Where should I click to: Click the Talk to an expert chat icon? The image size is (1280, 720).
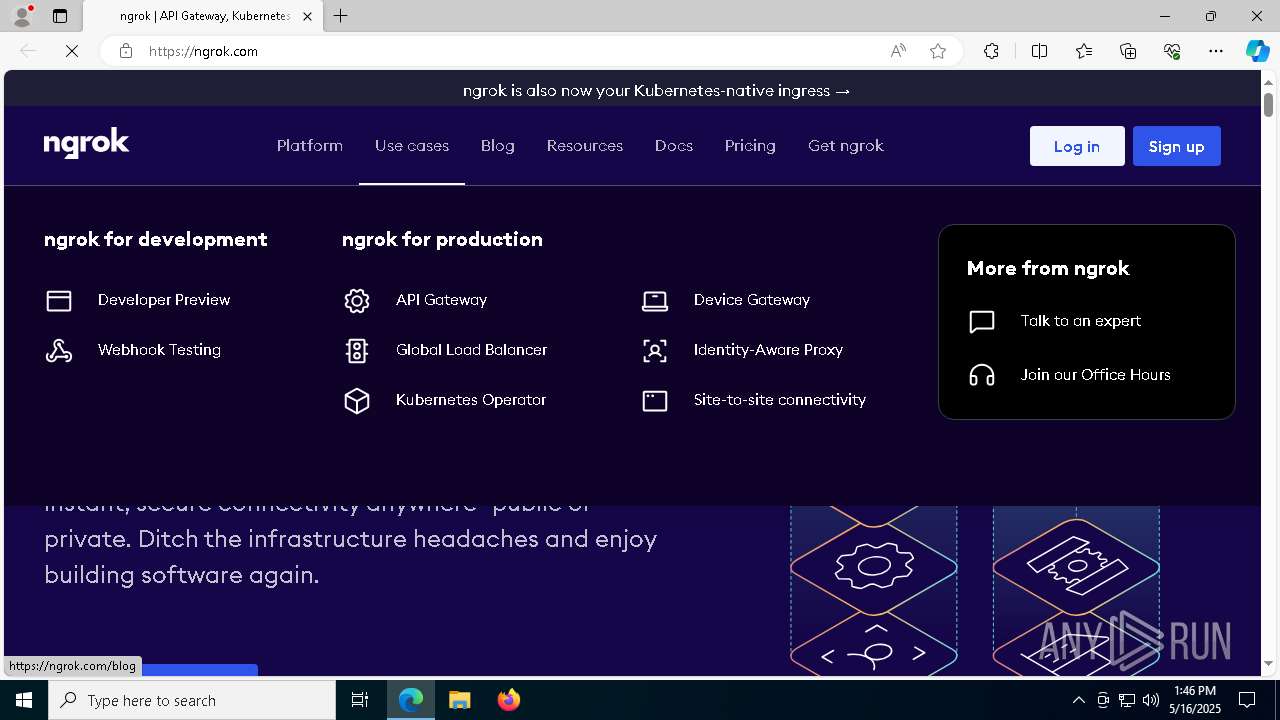982,321
